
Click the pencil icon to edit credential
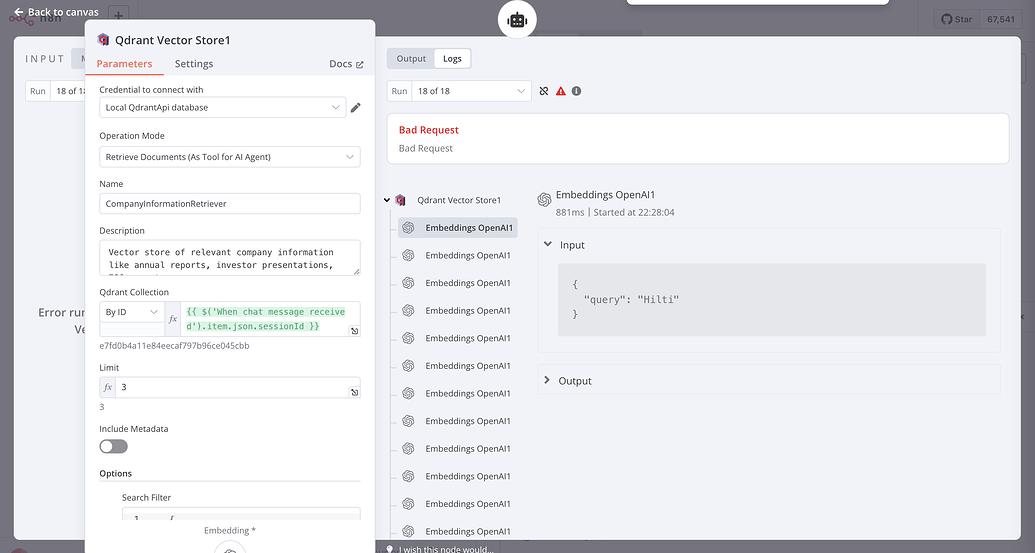coord(355,108)
